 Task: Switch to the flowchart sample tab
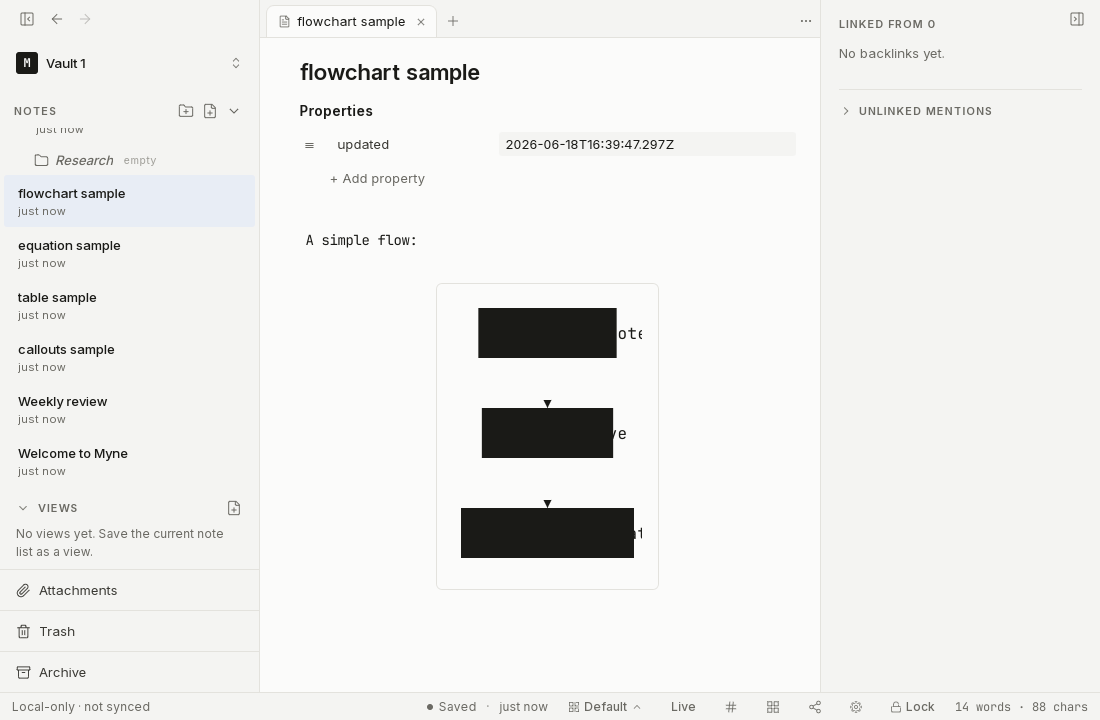(x=351, y=22)
